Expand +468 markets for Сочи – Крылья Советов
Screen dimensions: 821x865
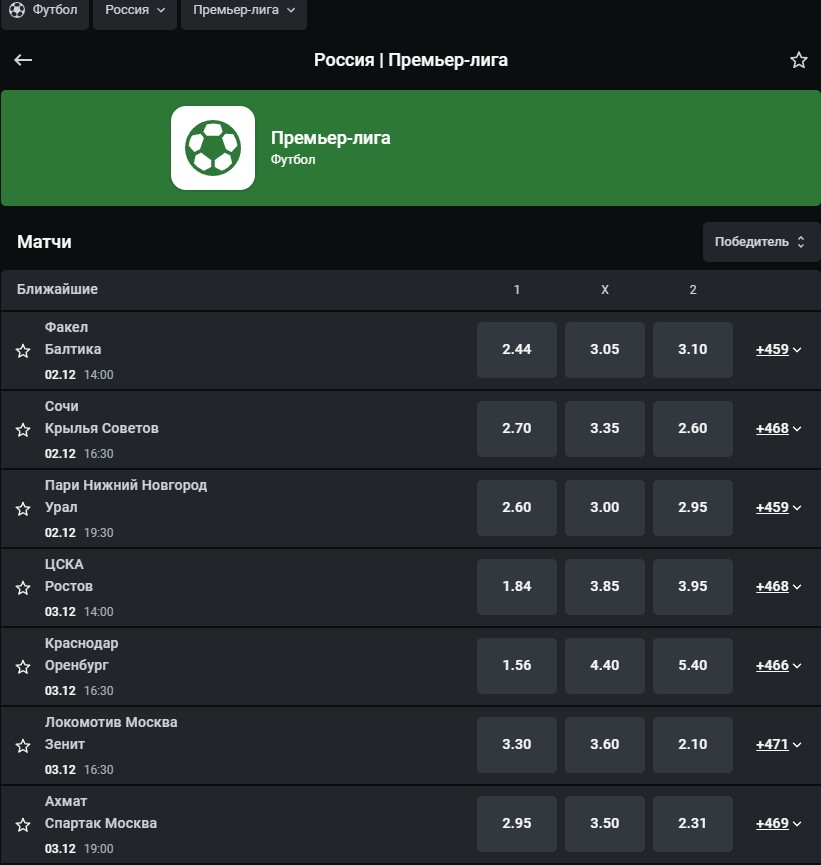click(x=778, y=428)
